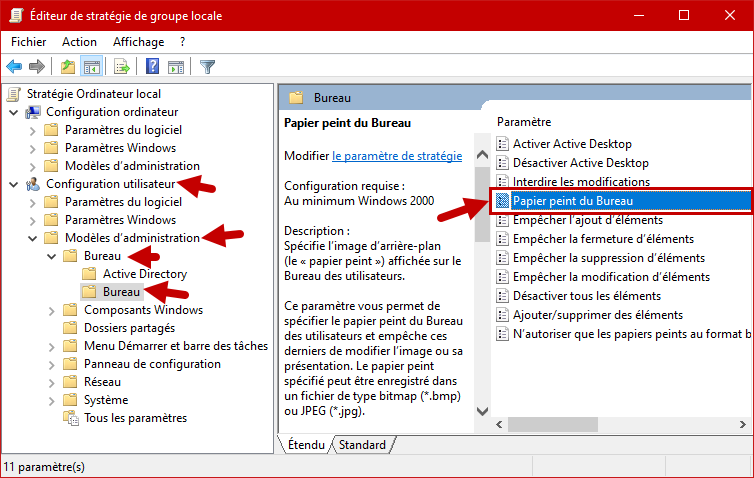Click the folder icon of Dossiers partagés

70,328
